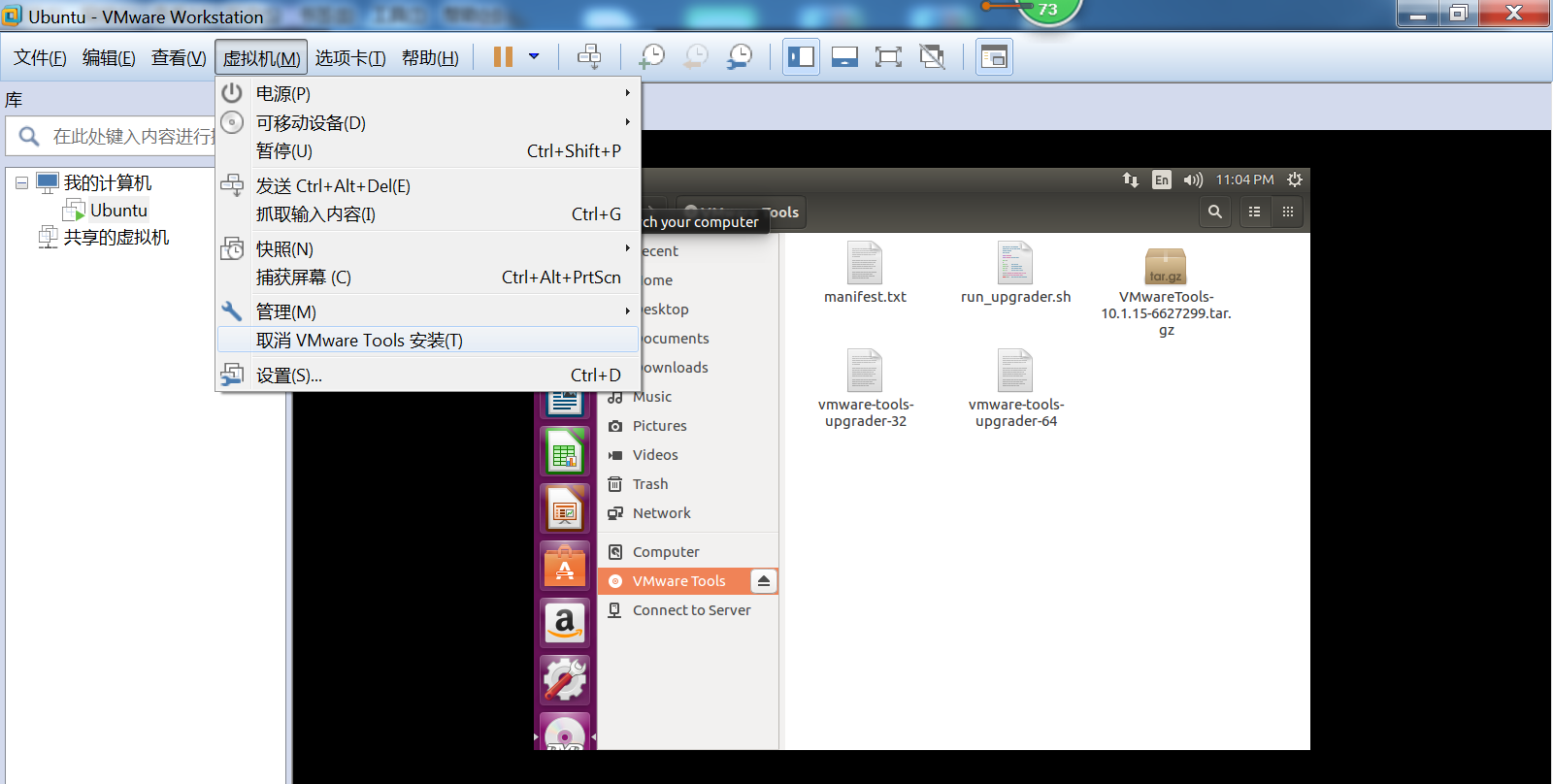Take a snapshot using the toolbar icon
The image size is (1553, 784).
point(651,57)
